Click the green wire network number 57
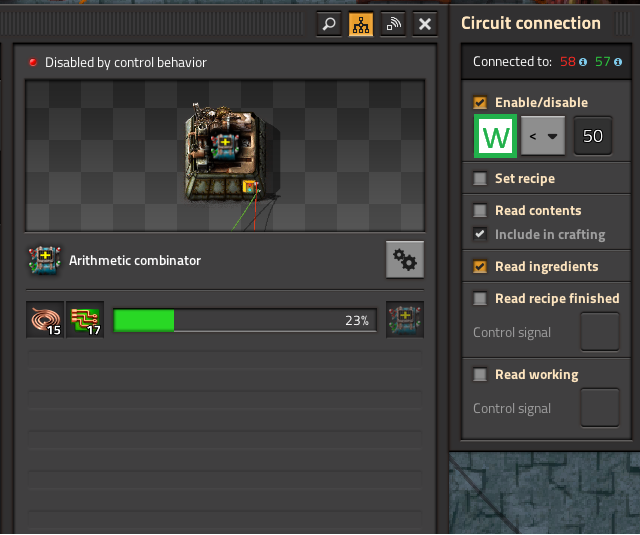Viewport: 640px width, 535px height. 602,62
